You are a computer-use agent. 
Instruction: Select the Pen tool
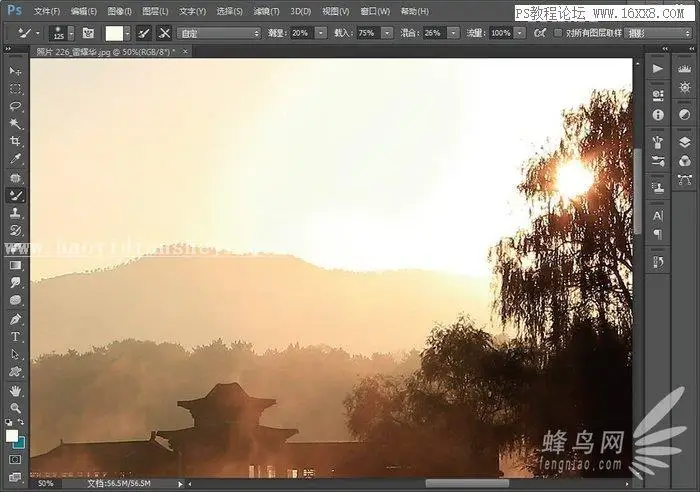point(15,319)
